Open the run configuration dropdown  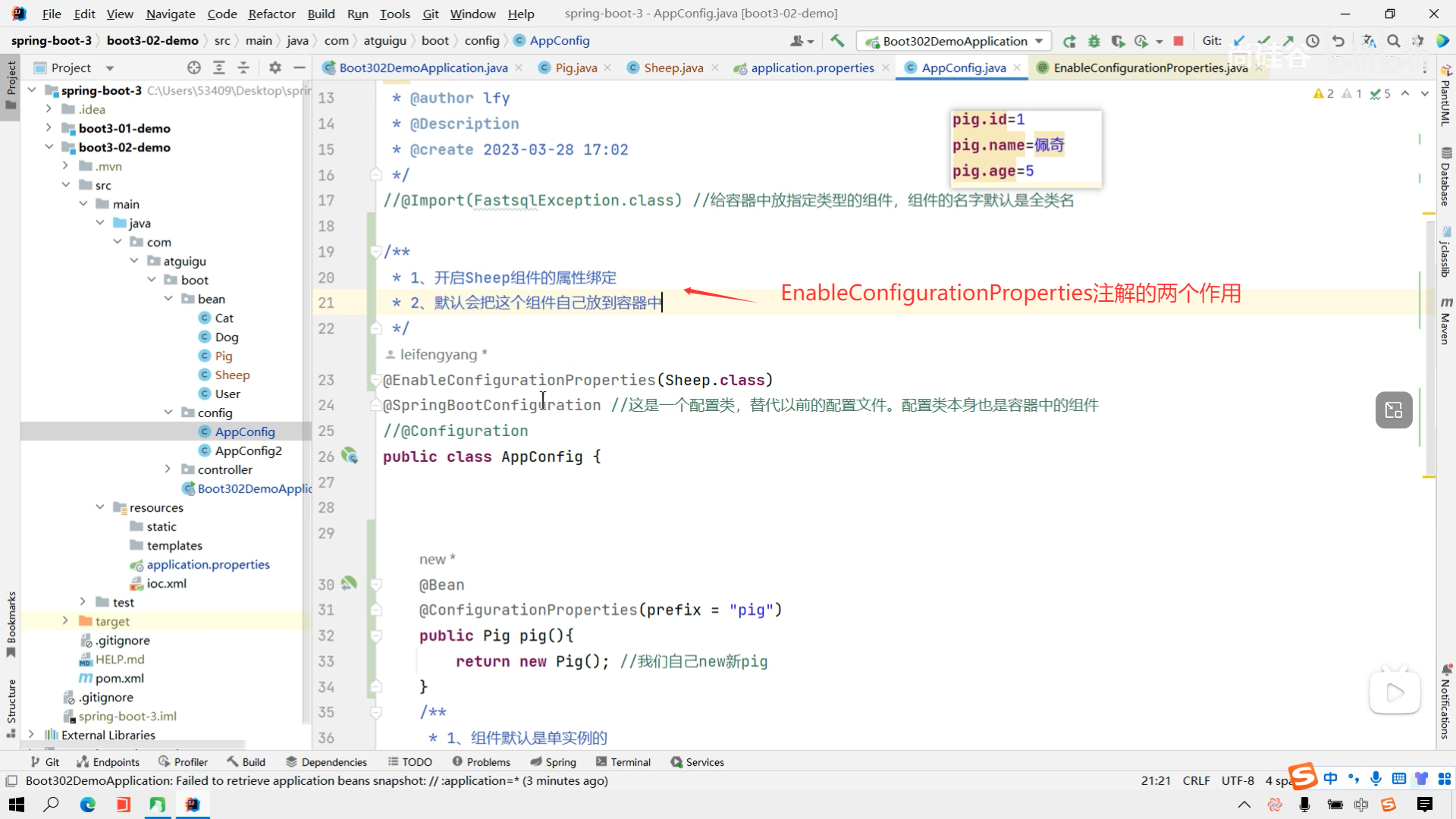click(x=1039, y=41)
